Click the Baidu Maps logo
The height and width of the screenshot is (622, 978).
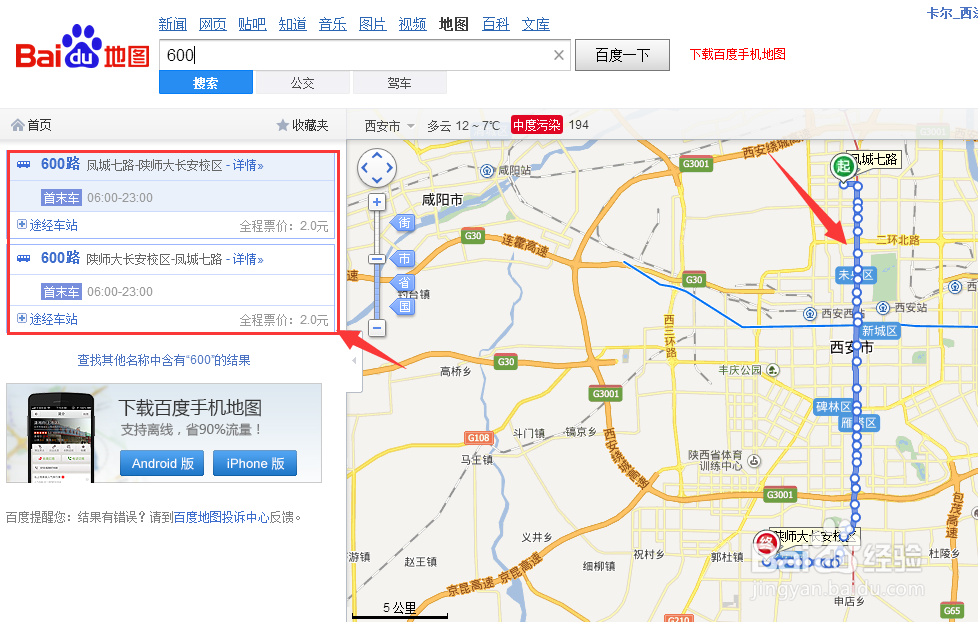coord(82,47)
